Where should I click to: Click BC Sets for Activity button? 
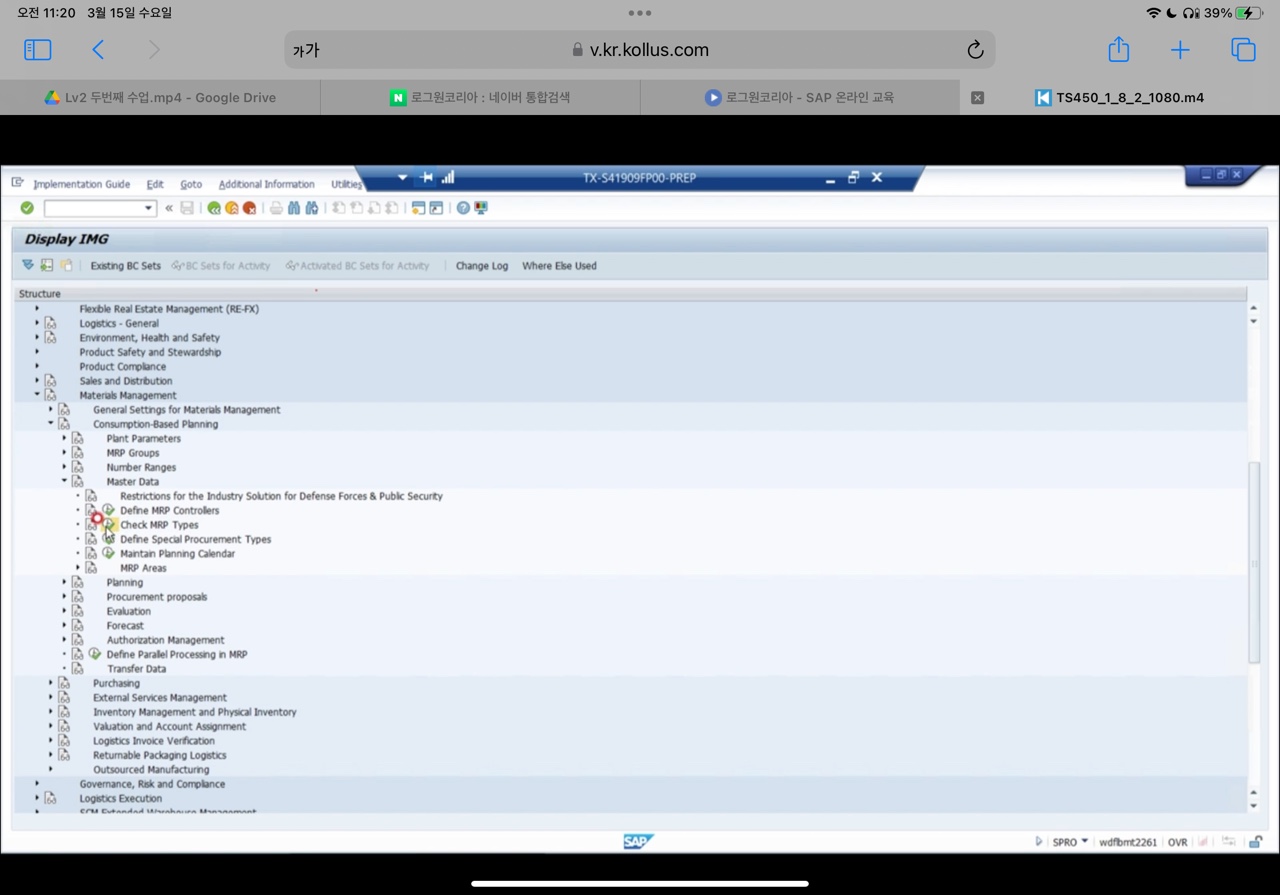point(221,266)
